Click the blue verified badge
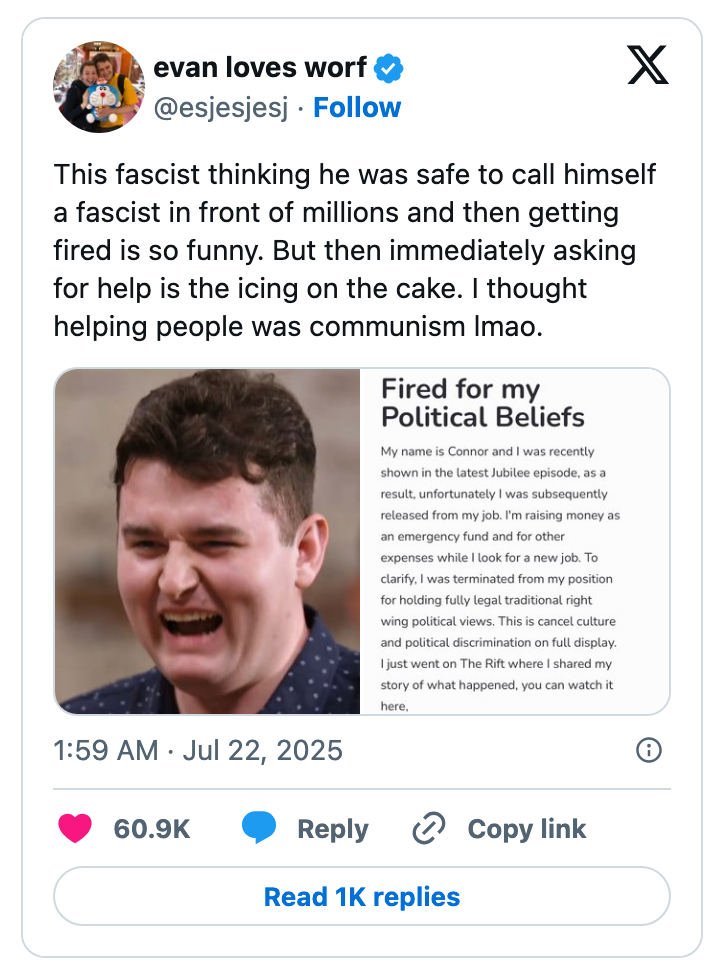 coord(389,69)
